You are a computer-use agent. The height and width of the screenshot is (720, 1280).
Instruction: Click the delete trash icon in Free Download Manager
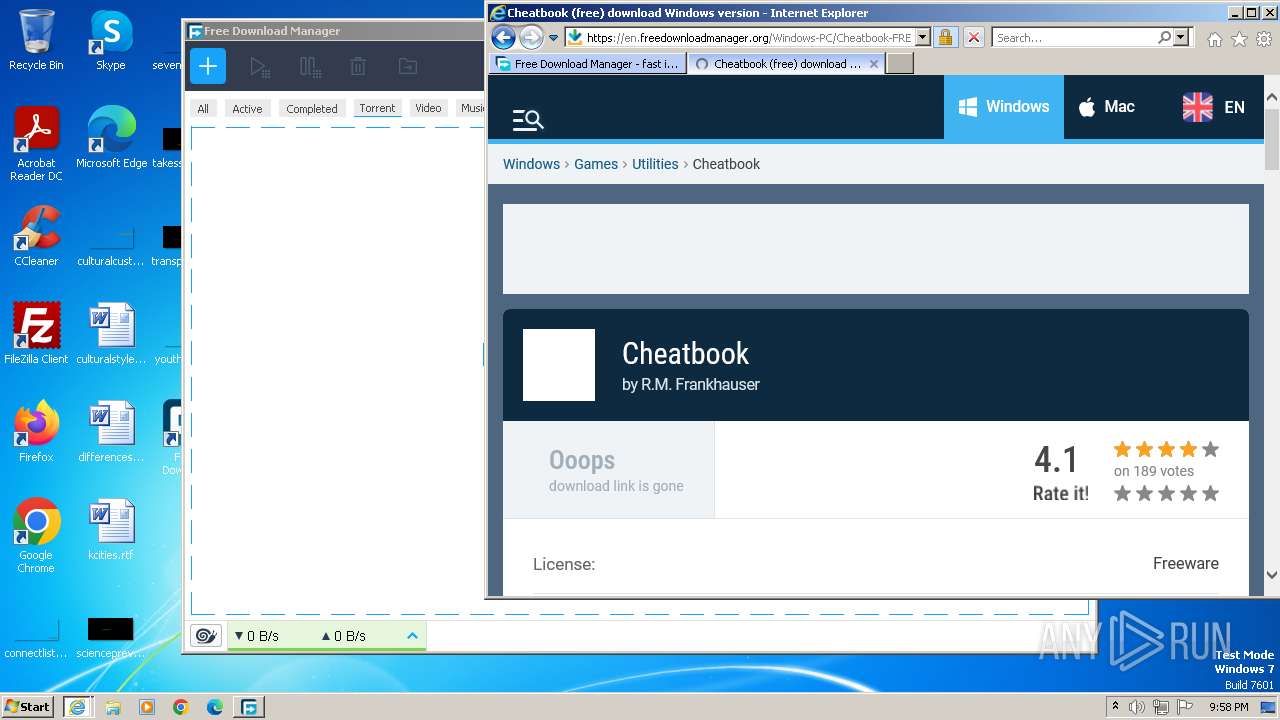[x=358, y=67]
